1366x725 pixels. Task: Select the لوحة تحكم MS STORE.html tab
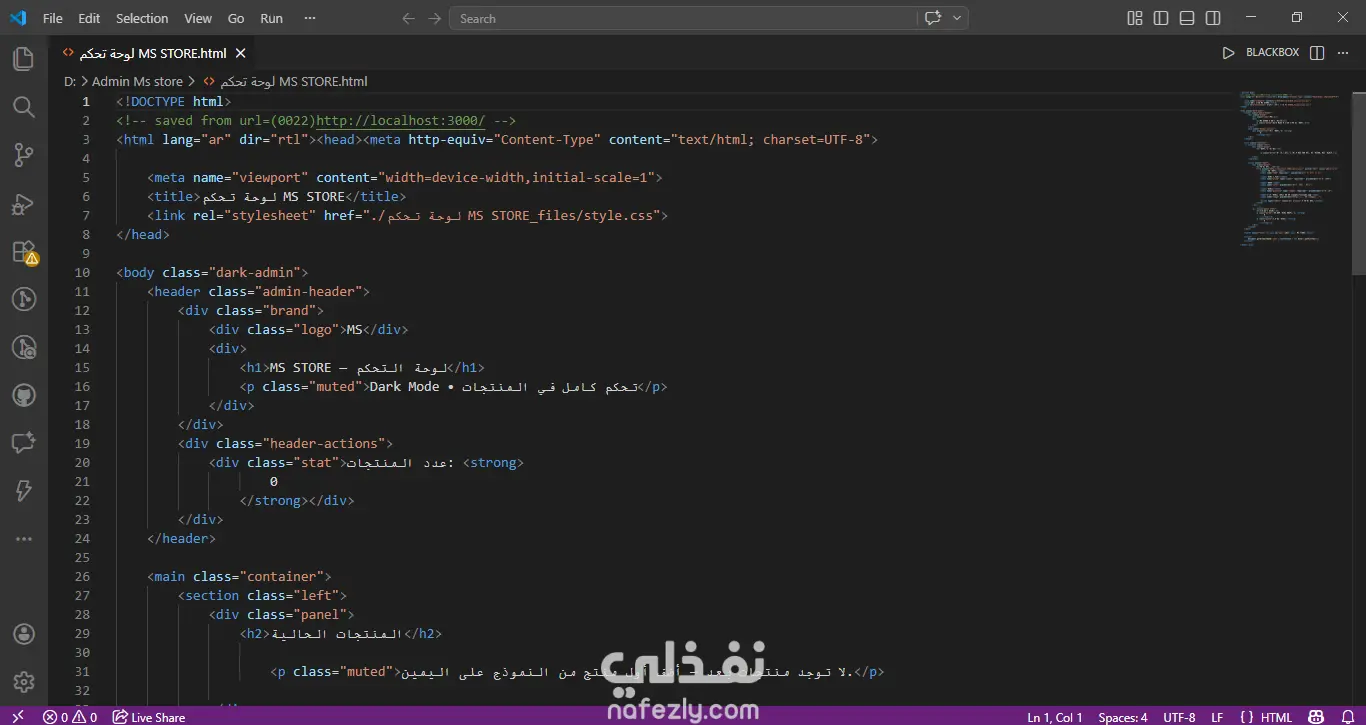(x=153, y=53)
